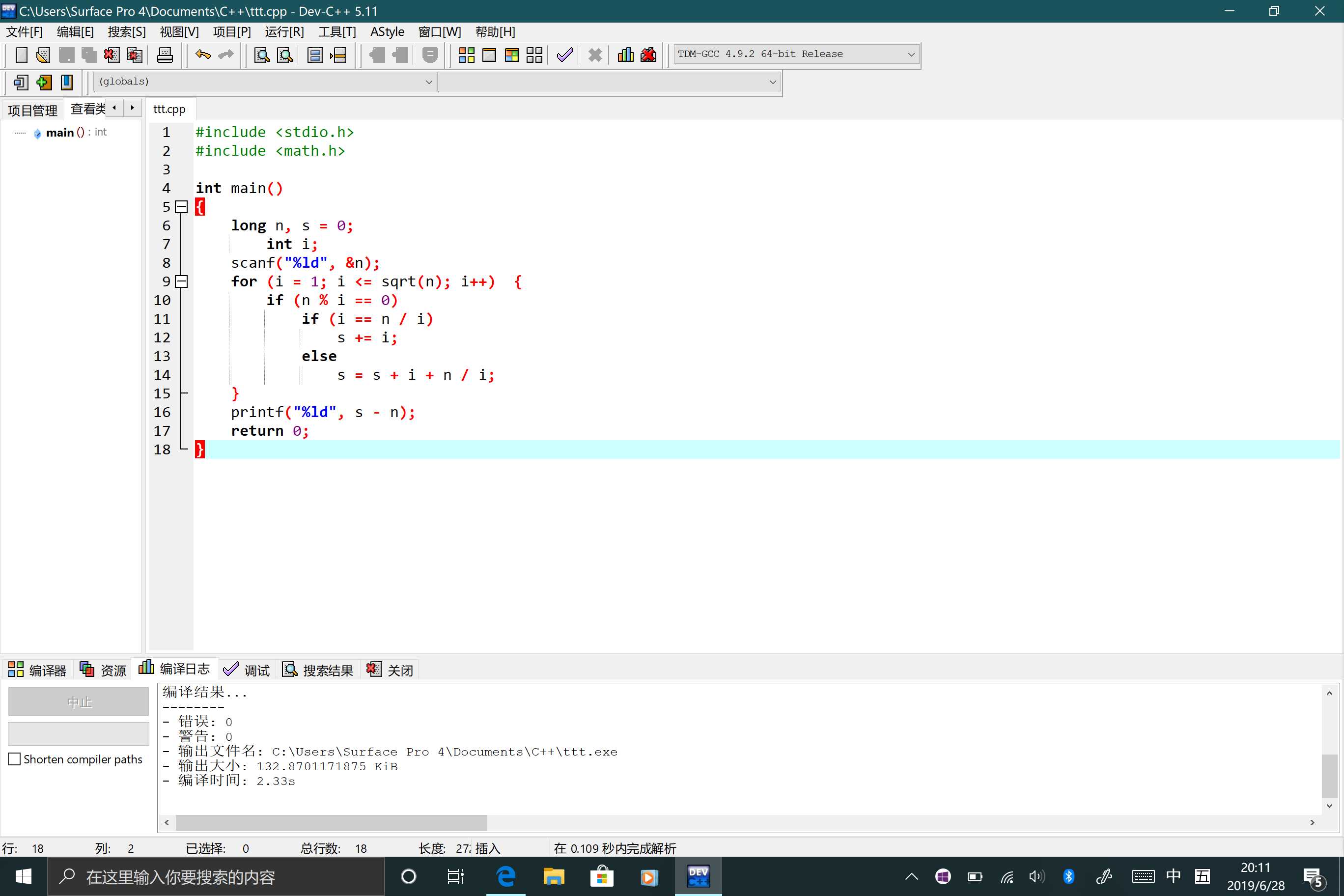Viewport: 1344px width, 896px height.
Task: Click the Insert snippet green plus icon
Action: pos(43,83)
